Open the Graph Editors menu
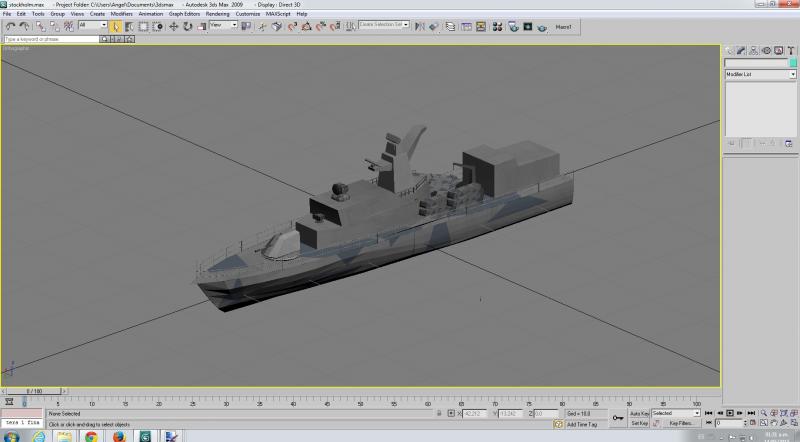800x442 pixels. [x=184, y=14]
